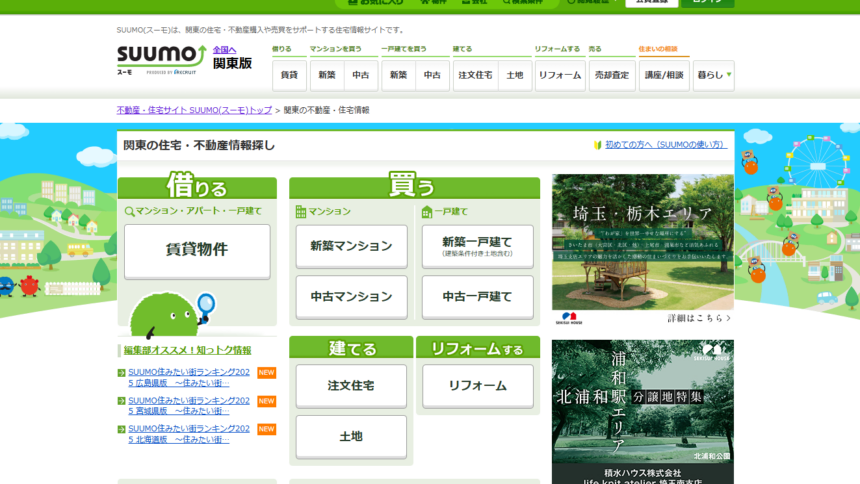This screenshot has height=484, width=860.
Task: Open the 埼玉・栃木エリア banner ad
Action: click(x=642, y=250)
